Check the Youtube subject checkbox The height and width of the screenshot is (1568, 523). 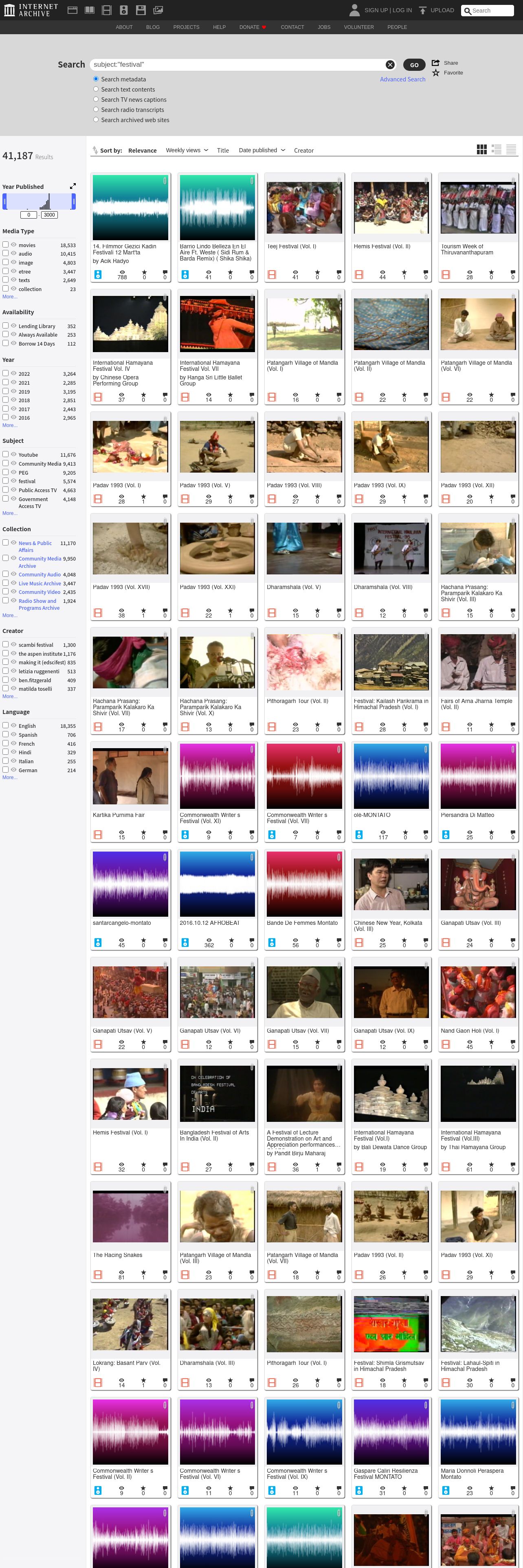tap(5, 454)
